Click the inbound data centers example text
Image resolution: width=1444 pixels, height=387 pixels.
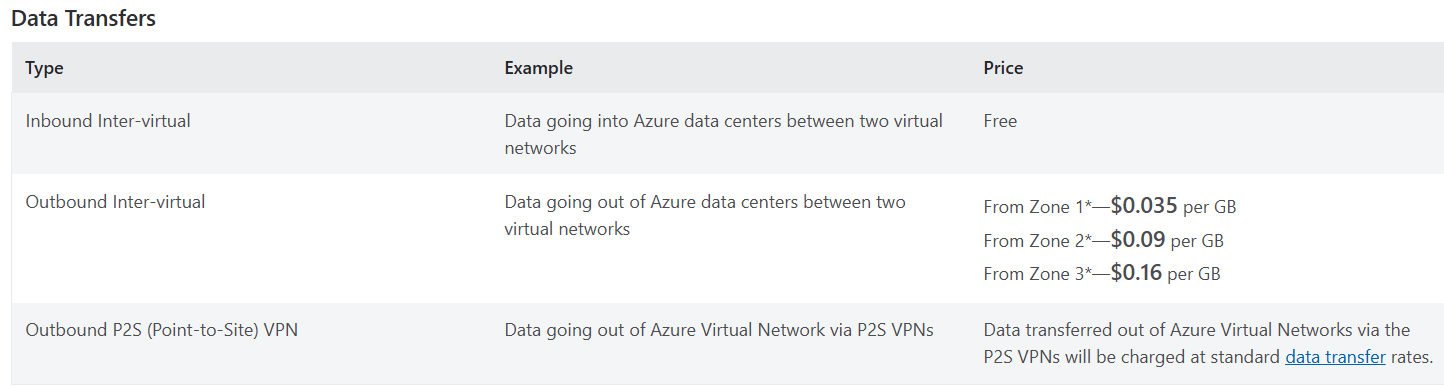click(x=723, y=135)
